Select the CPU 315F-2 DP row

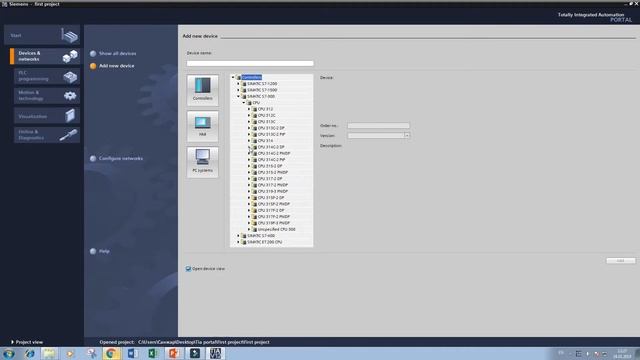tap(271, 198)
